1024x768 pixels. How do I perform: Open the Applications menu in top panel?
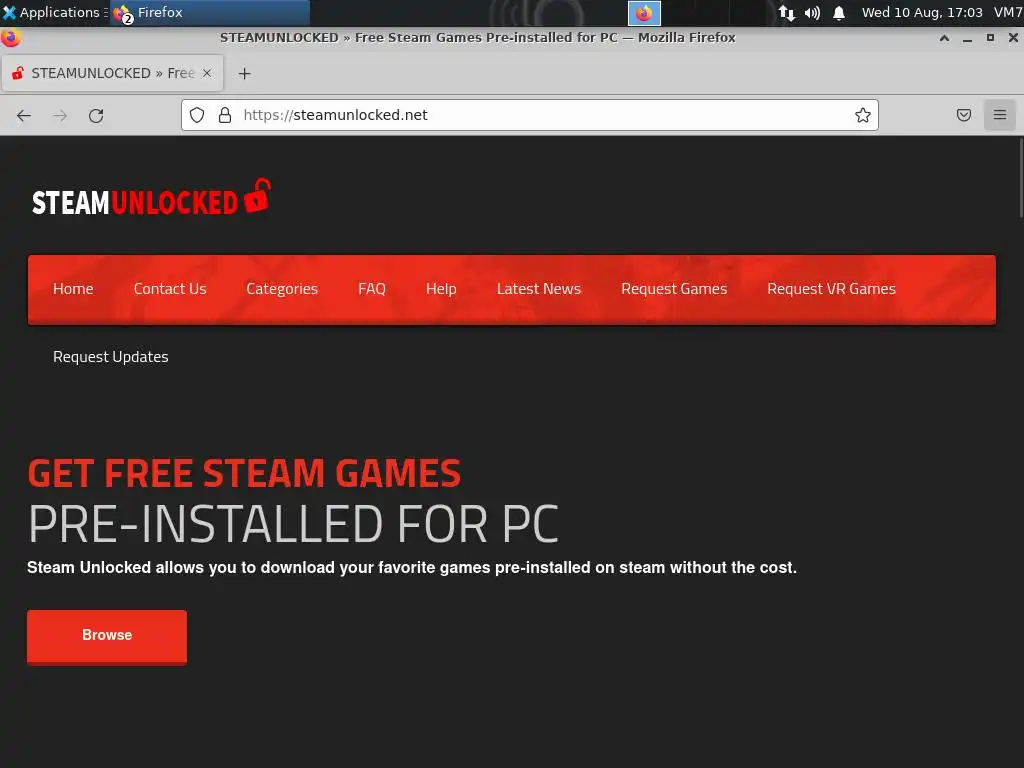55,12
